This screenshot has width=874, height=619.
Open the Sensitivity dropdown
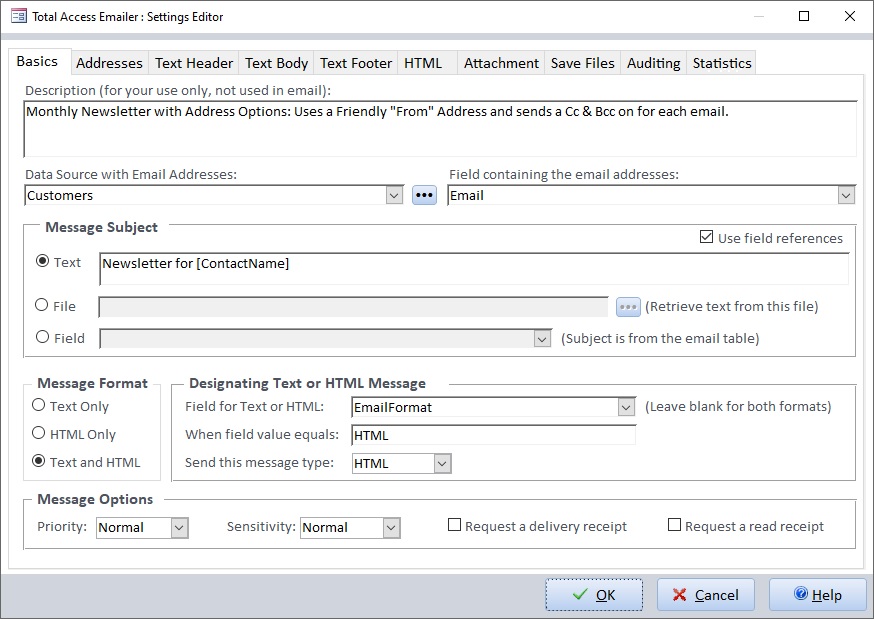pos(391,528)
